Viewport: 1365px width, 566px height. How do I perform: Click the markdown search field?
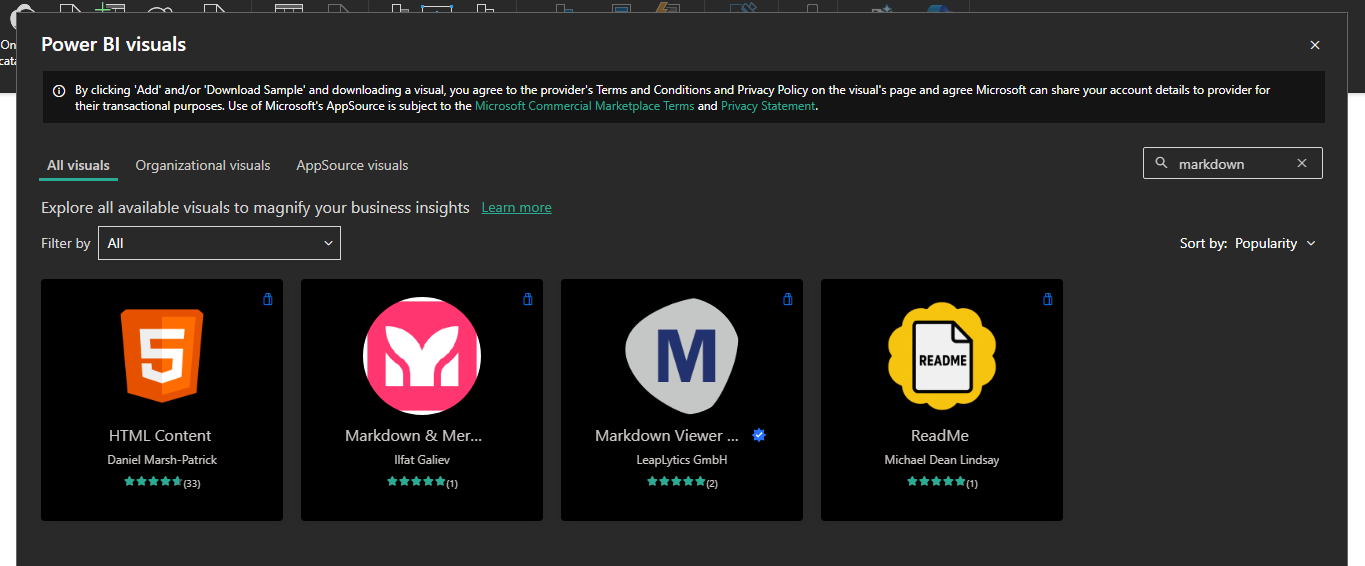pyautogui.click(x=1233, y=163)
